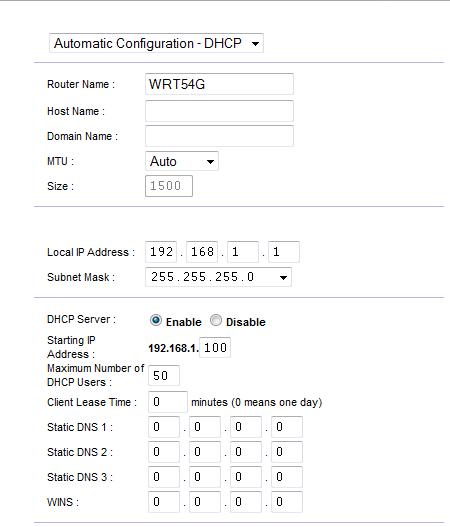Click the 'Client Lease Time :' label

92,402
